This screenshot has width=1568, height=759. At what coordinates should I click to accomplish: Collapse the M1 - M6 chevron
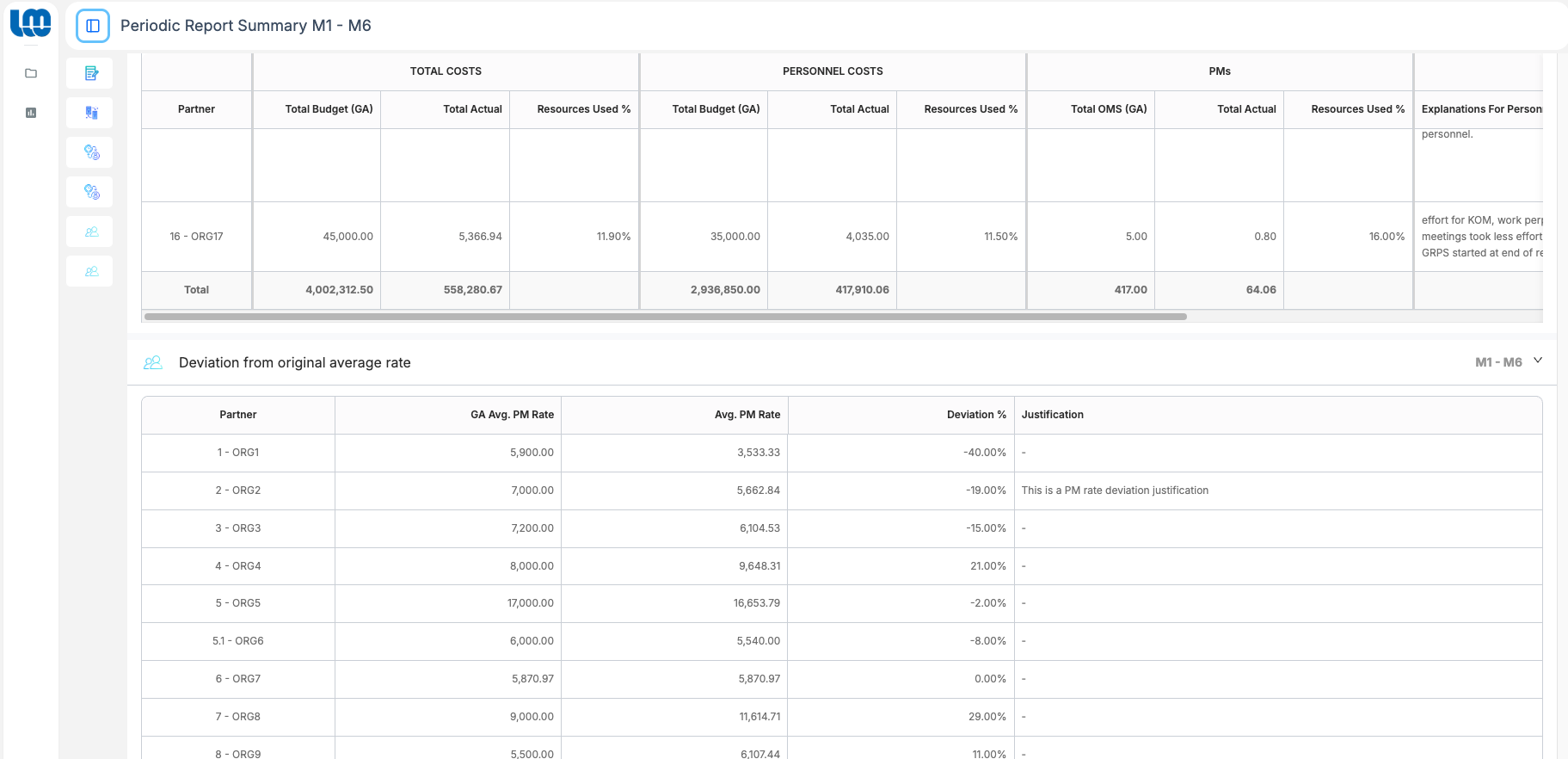(x=1538, y=361)
